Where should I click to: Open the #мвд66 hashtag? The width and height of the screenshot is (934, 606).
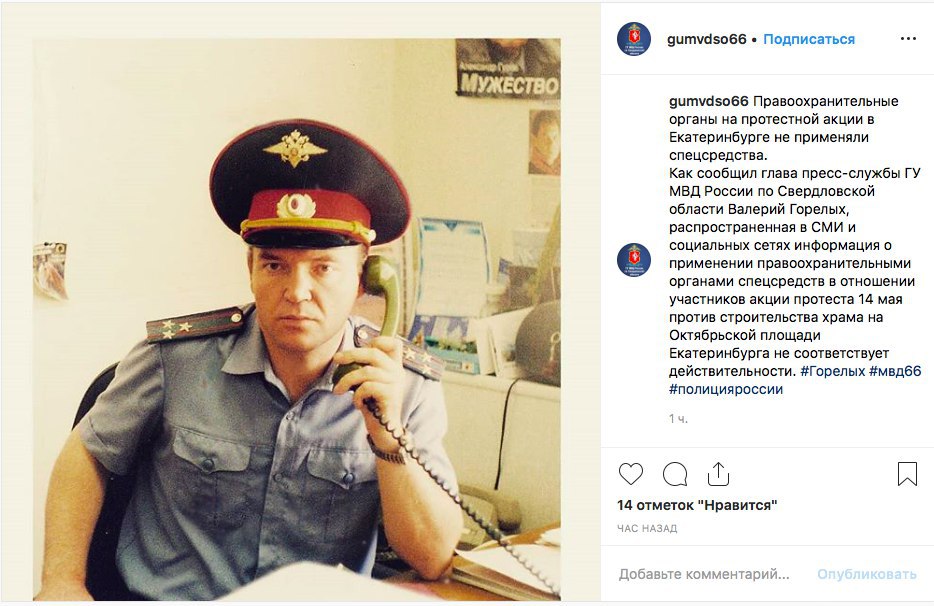pos(895,371)
